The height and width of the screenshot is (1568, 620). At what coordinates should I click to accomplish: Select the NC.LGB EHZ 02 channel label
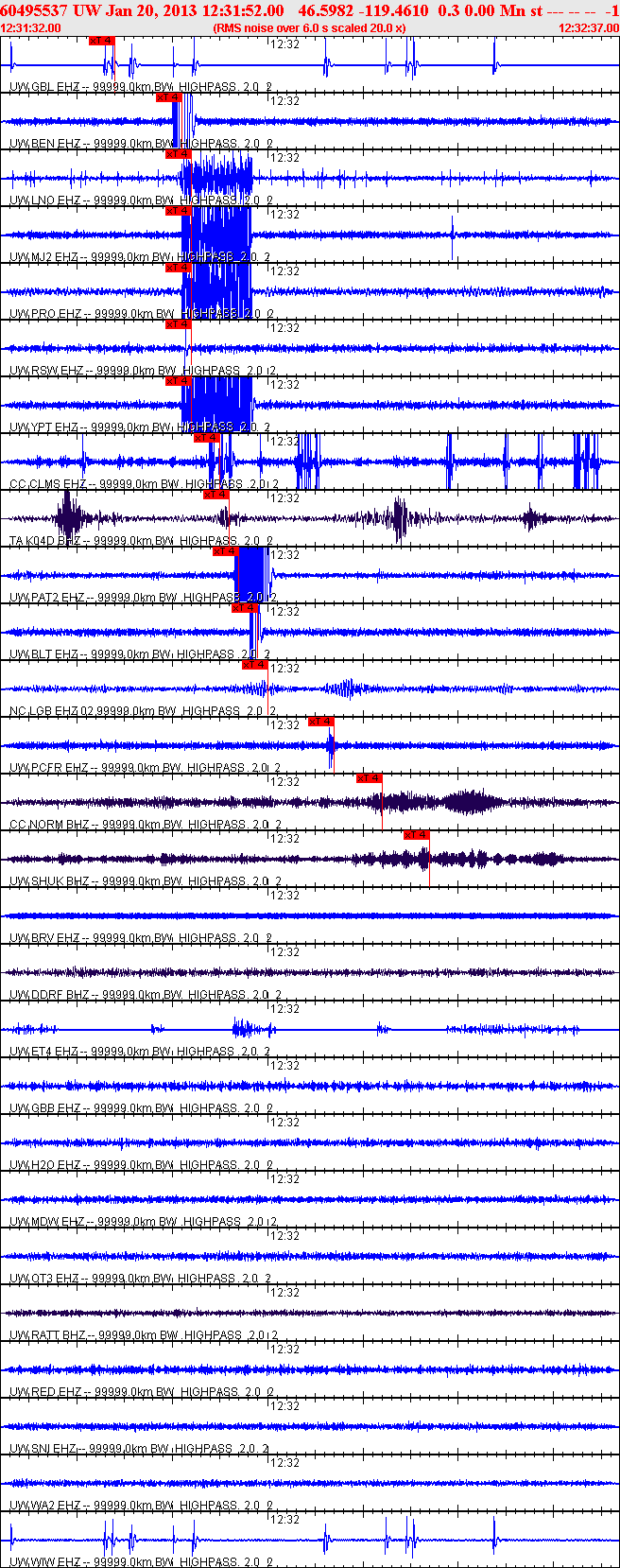53,711
